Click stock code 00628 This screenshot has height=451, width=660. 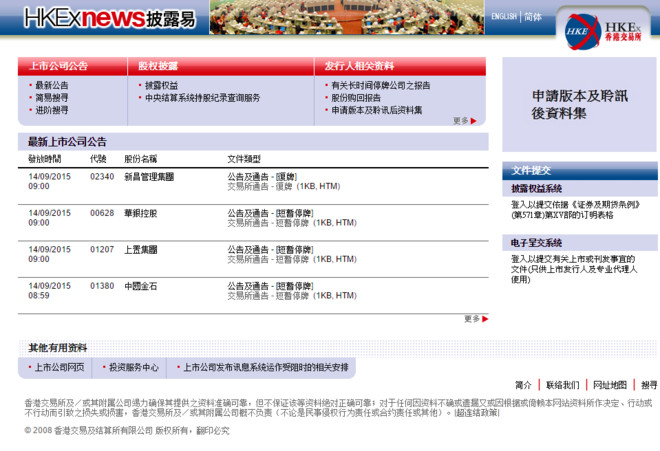click(x=102, y=213)
